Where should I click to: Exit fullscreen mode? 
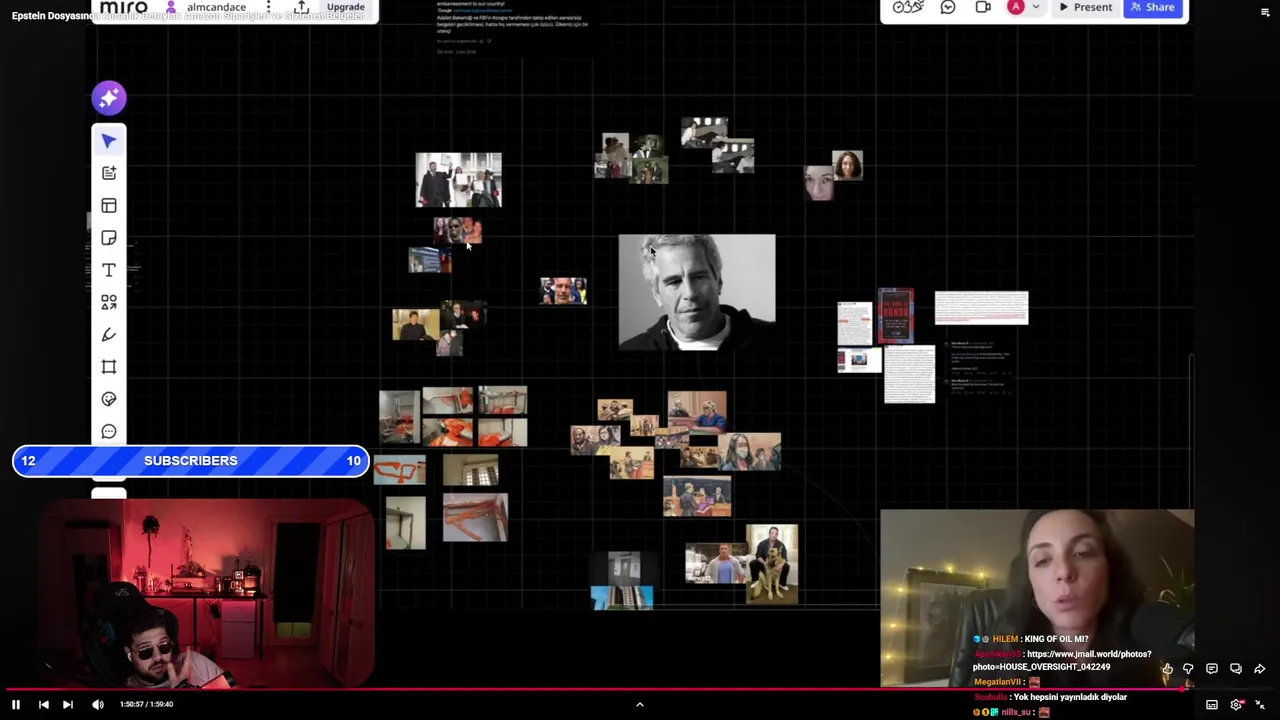(1260, 705)
